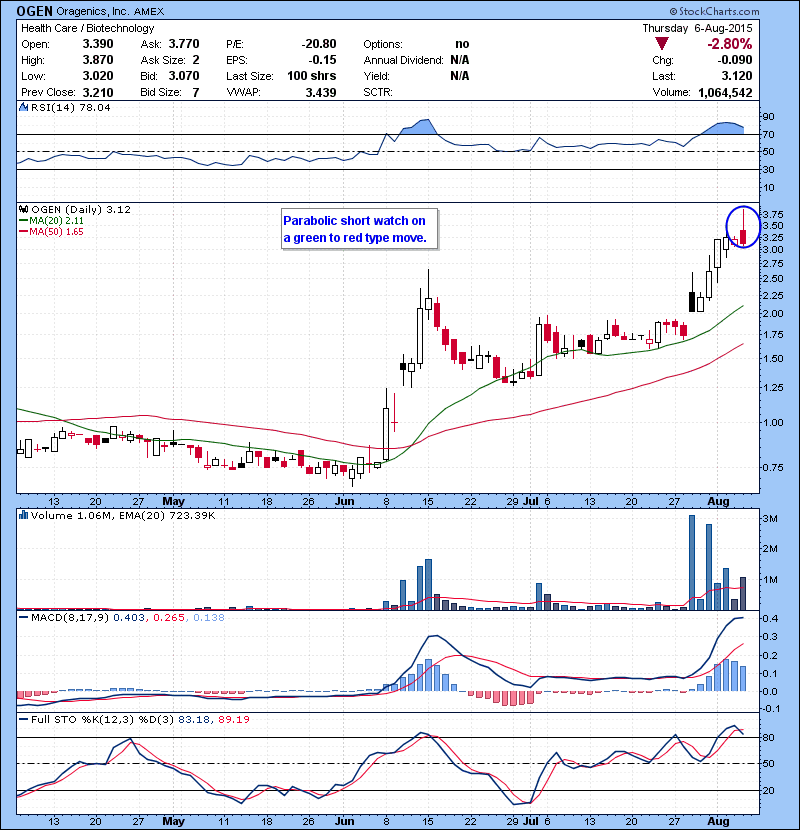Click the Health Care / Biotechnology sector text
The width and height of the screenshot is (800, 830).
point(88,28)
